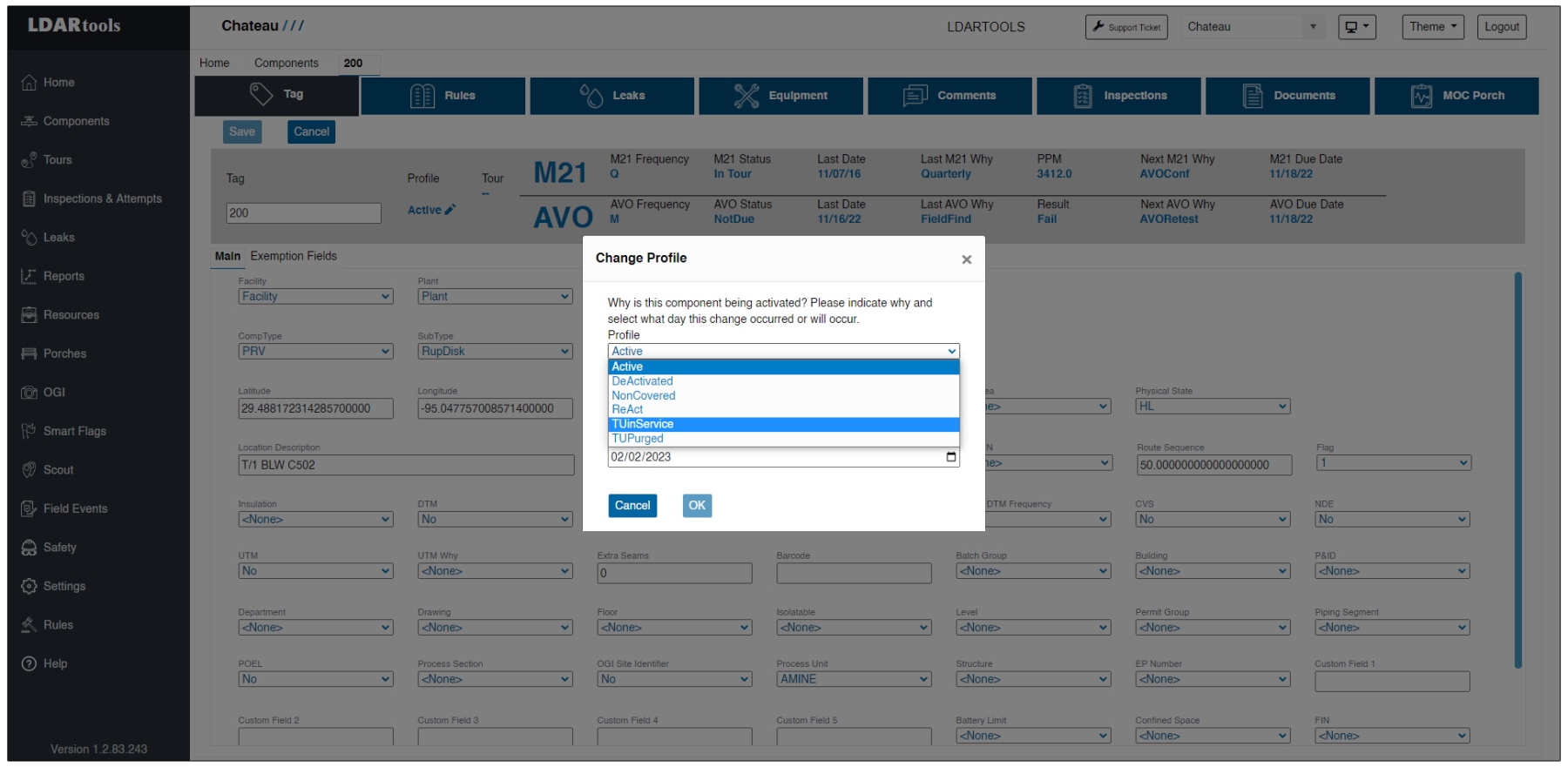
Task: Open the Rules tab
Action: click(443, 96)
